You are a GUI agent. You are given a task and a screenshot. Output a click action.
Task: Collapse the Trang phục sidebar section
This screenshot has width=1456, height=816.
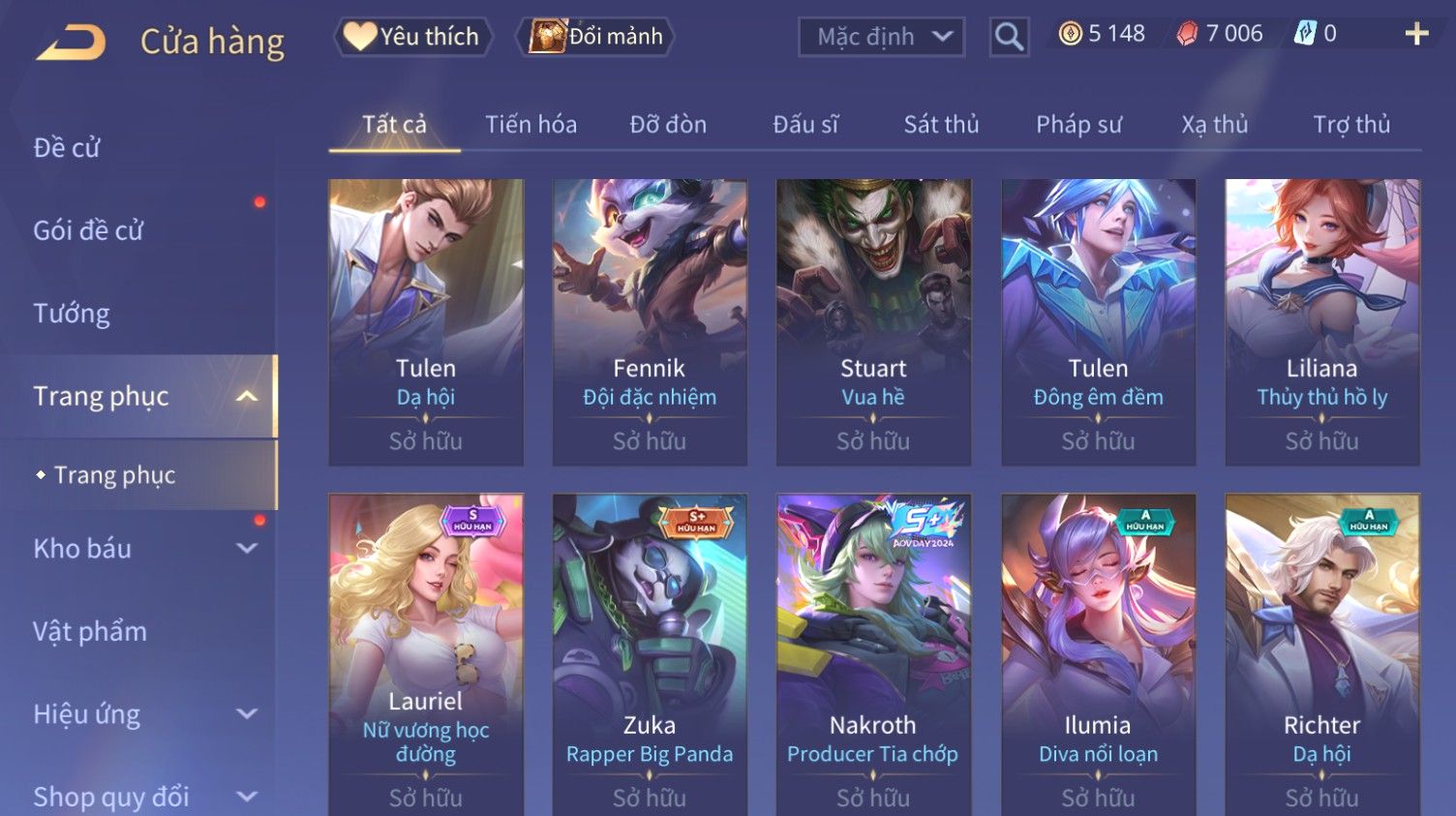pyautogui.click(x=247, y=396)
